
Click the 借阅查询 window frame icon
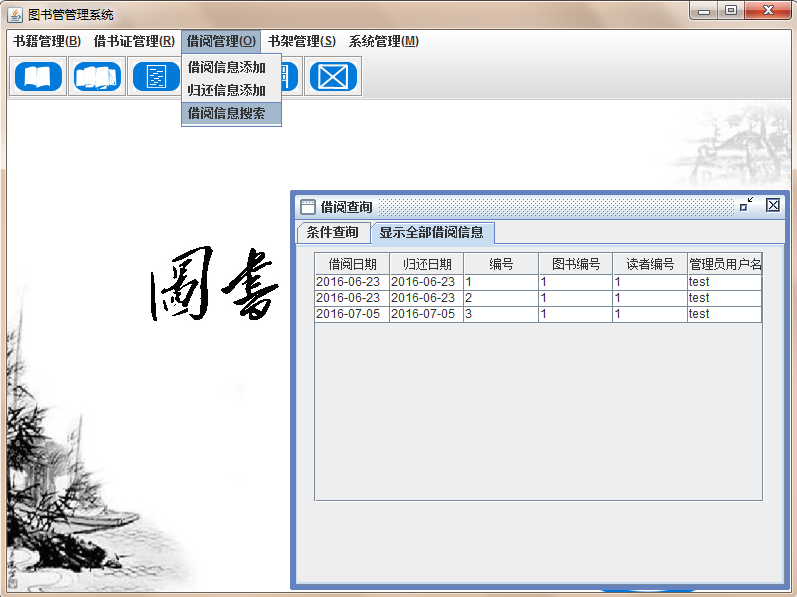[308, 207]
